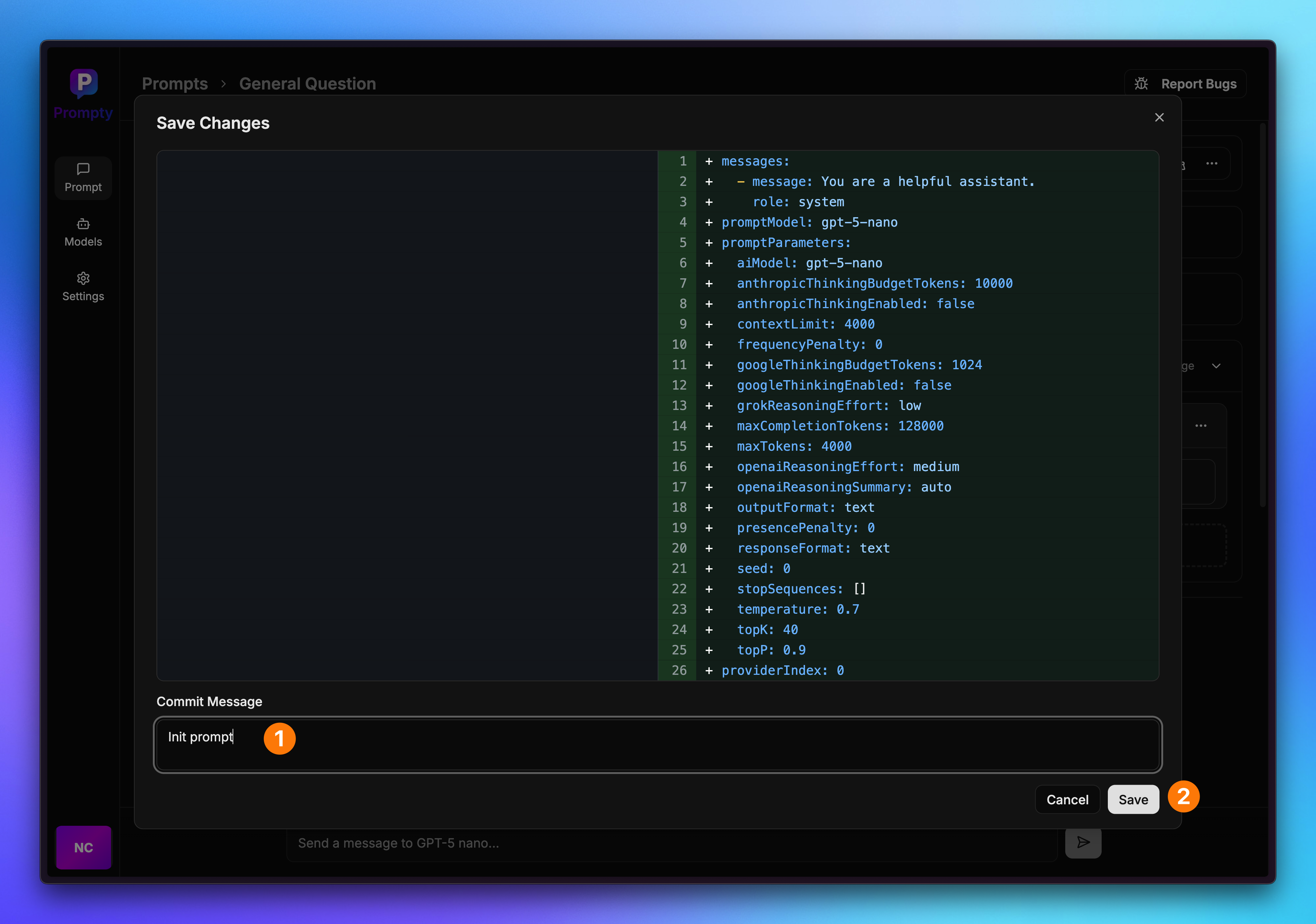The height and width of the screenshot is (924, 1316).
Task: Click the General Question breadcrumb
Action: pos(307,84)
